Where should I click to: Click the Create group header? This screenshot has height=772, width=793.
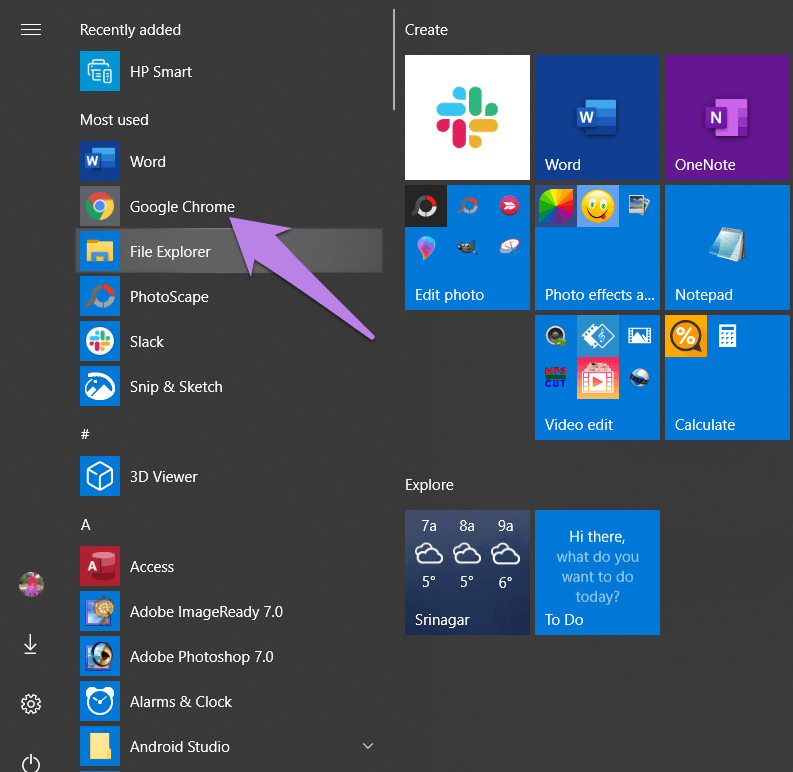click(426, 30)
